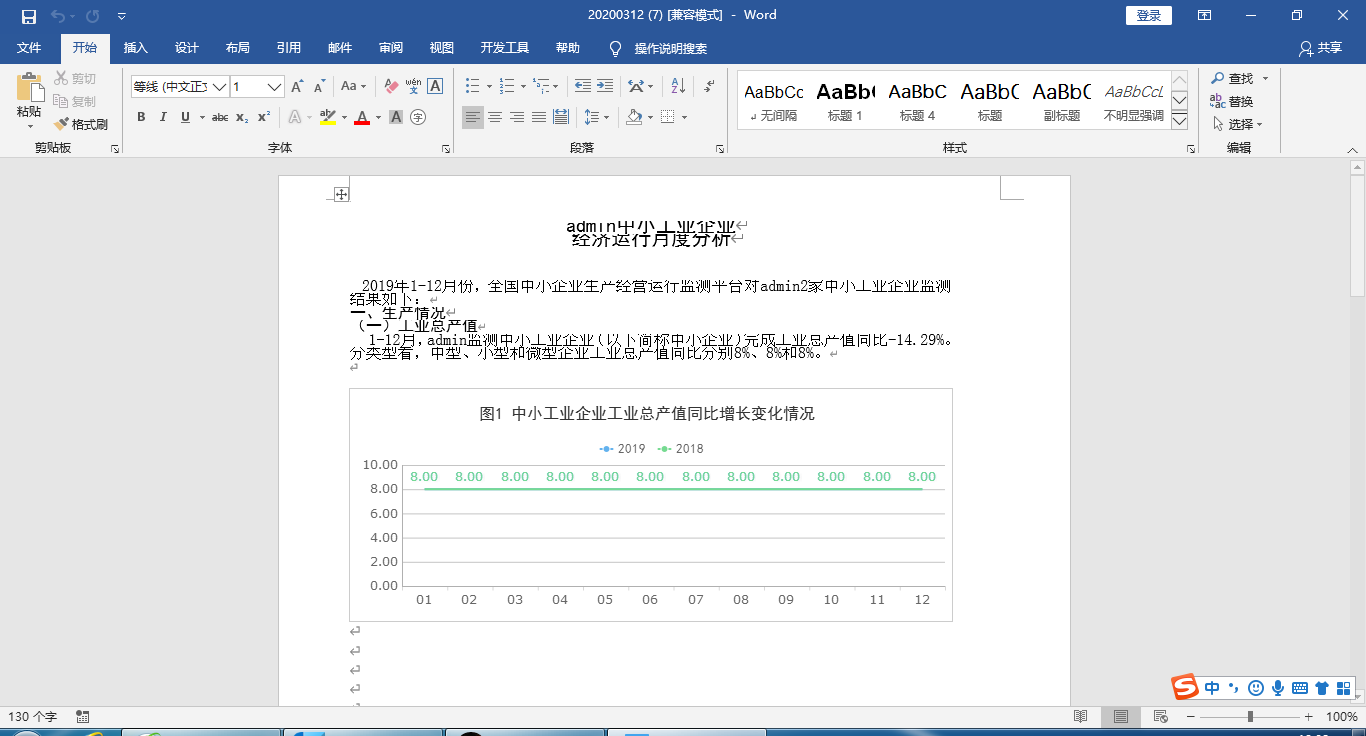Sort the selected text (A–Z icon)
The height and width of the screenshot is (736, 1366).
(x=677, y=87)
